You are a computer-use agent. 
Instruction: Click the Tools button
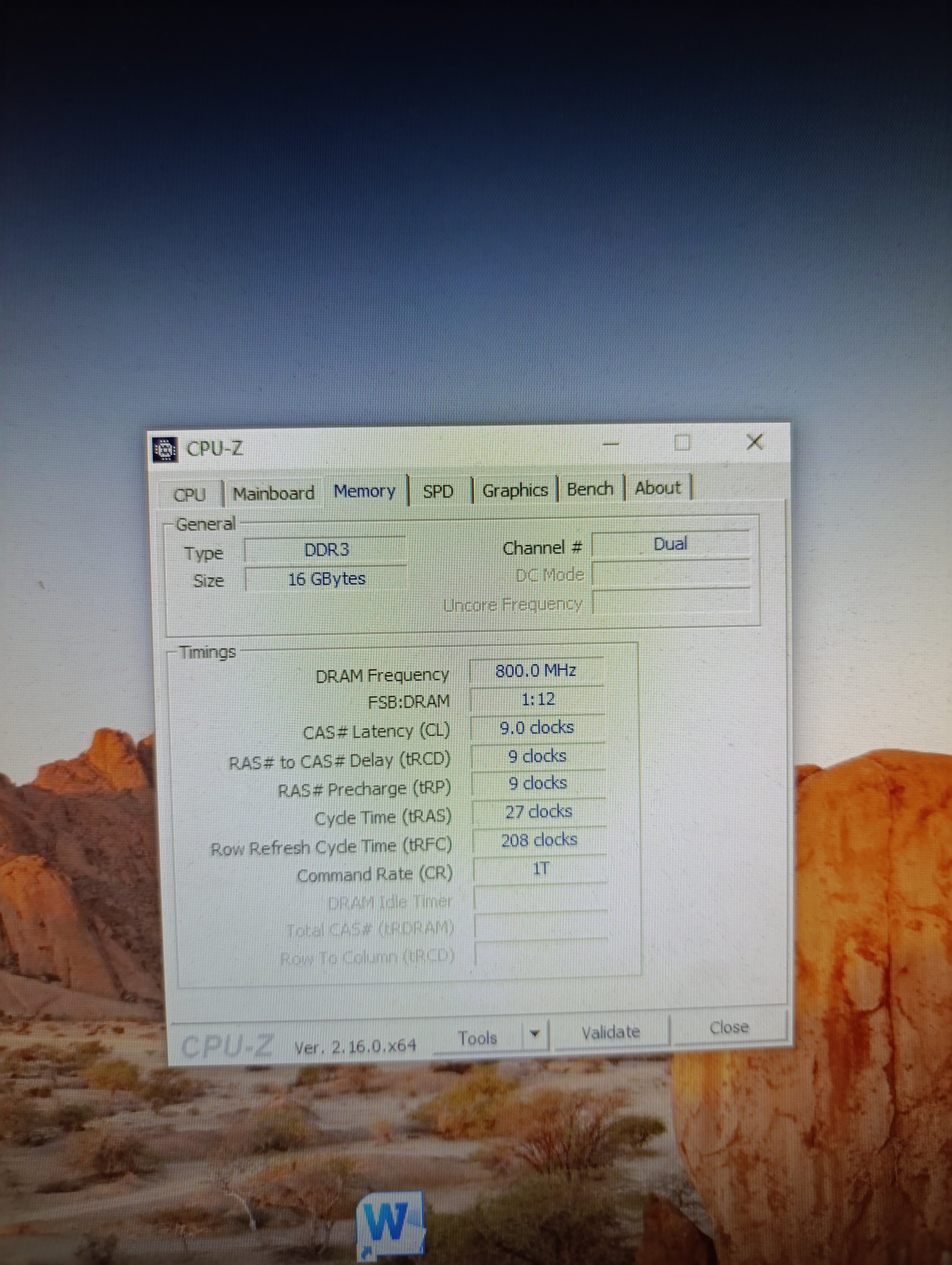(x=478, y=1037)
